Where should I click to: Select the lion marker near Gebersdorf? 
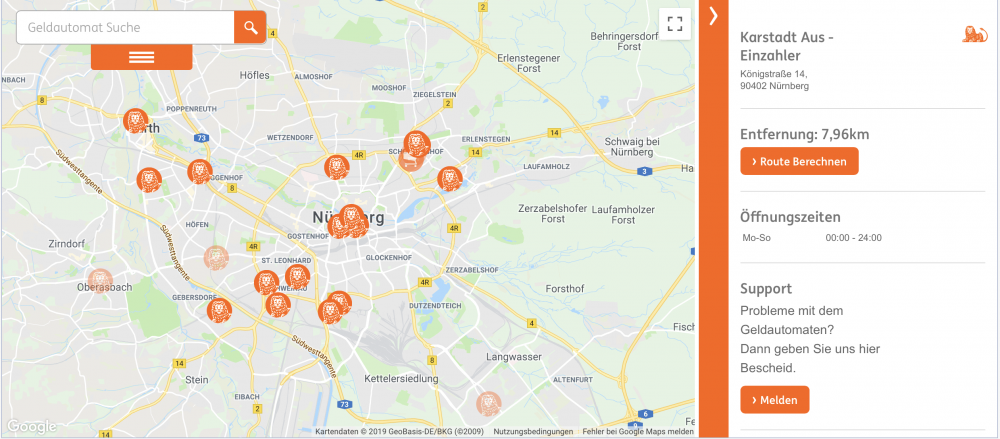coord(219,311)
